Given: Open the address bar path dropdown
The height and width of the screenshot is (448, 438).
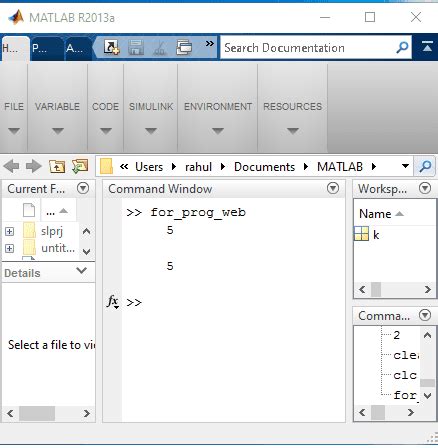Looking at the screenshot, I should (405, 166).
